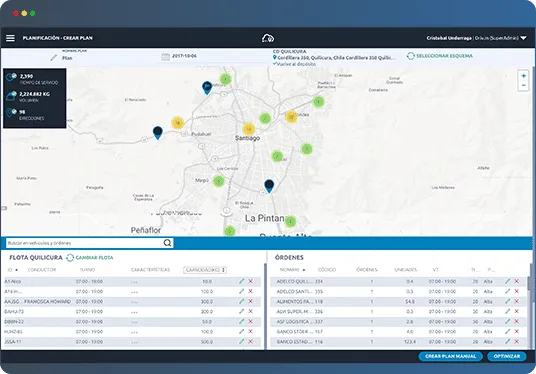This screenshot has height=374, width=536.
Task: Click Crear Plan Manual button
Action: (x=451, y=356)
